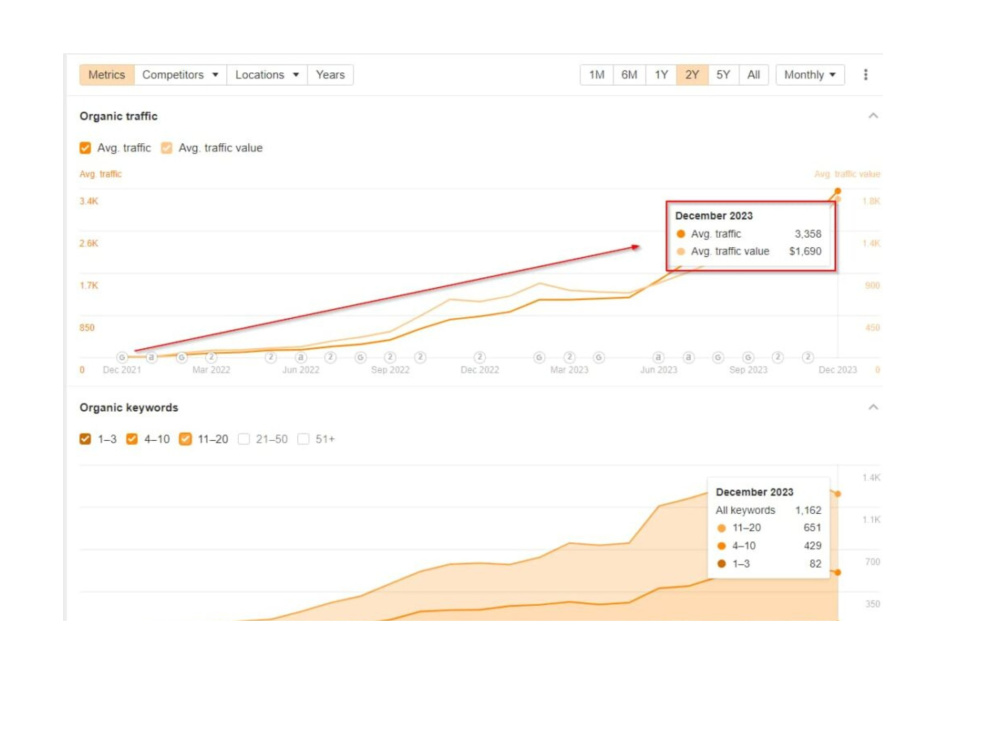The width and height of the screenshot is (1000, 750).
Task: Click the 429 value in keywords tooltip
Action: coord(812,546)
